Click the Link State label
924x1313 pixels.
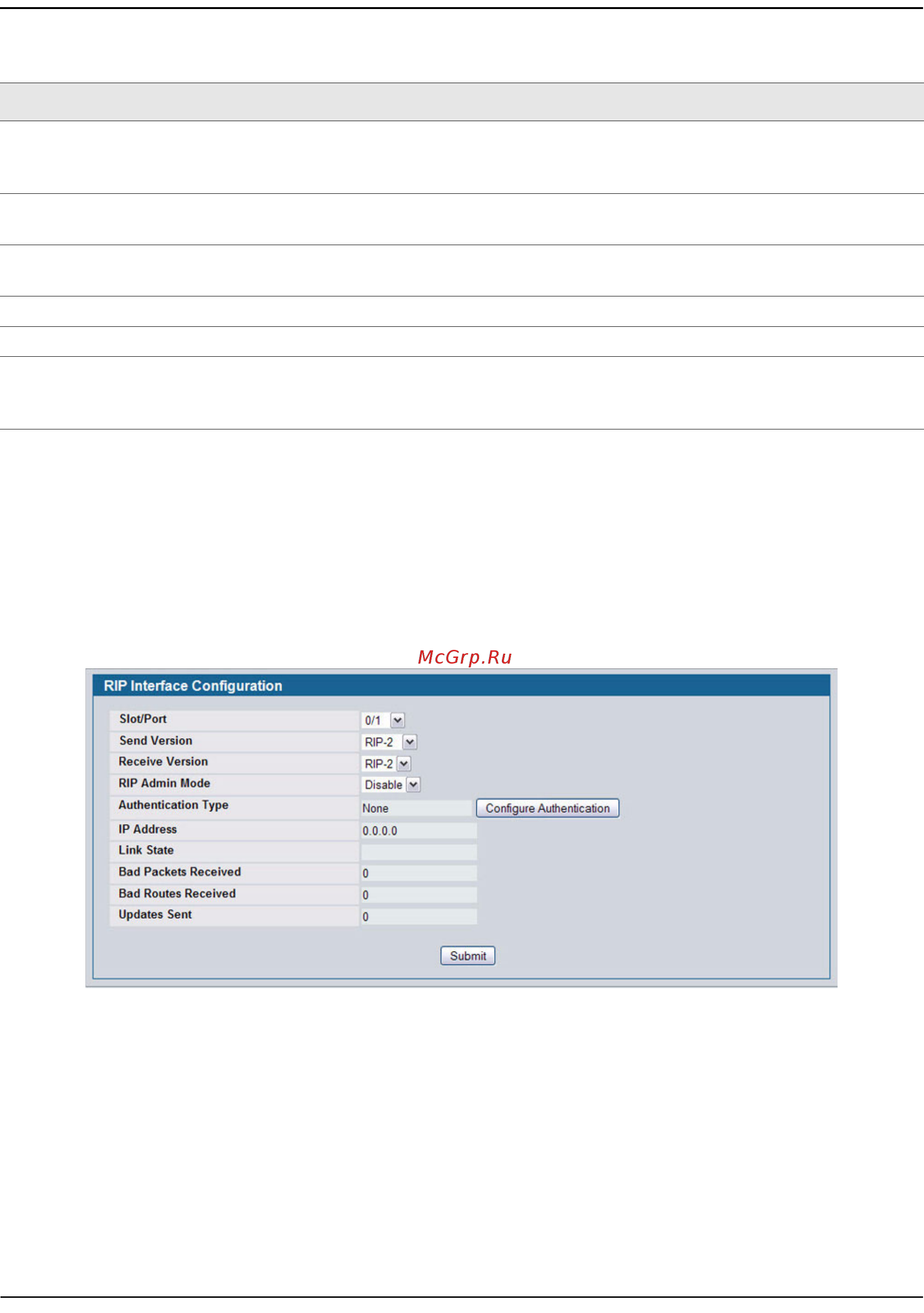click(146, 850)
